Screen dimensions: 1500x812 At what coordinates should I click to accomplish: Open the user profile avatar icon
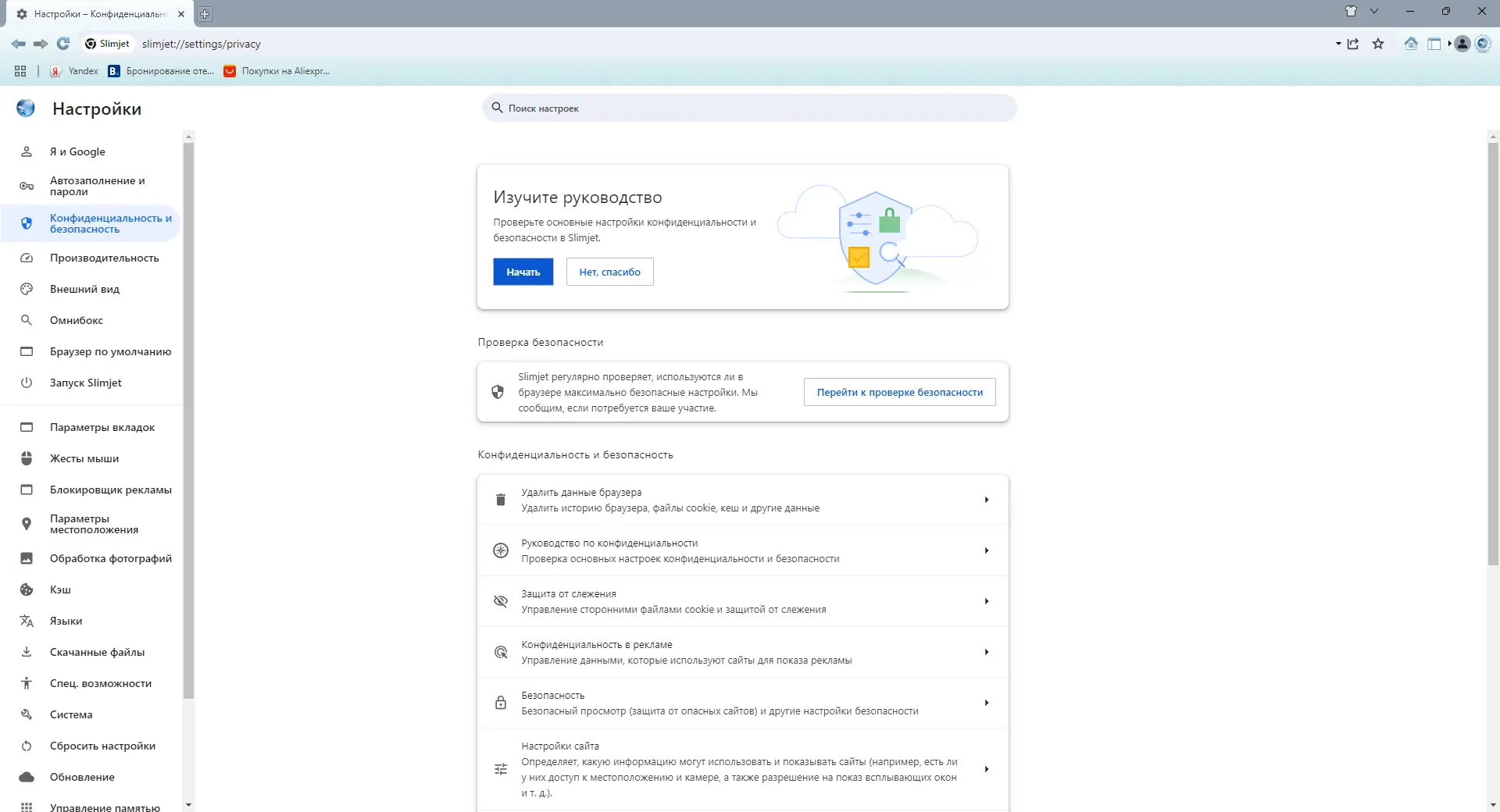tap(1462, 44)
